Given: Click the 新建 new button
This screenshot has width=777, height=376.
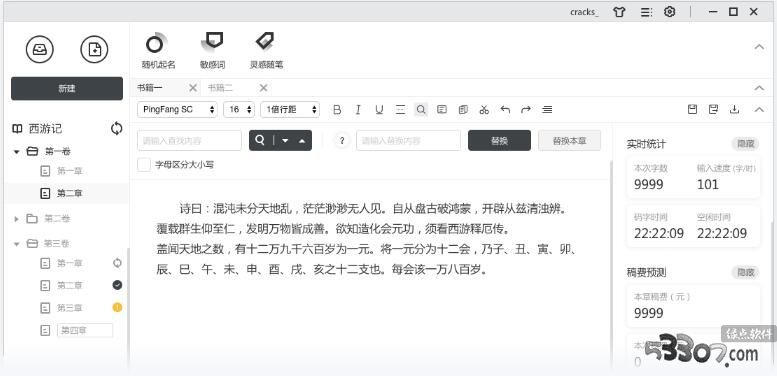Looking at the screenshot, I should click(x=67, y=89).
